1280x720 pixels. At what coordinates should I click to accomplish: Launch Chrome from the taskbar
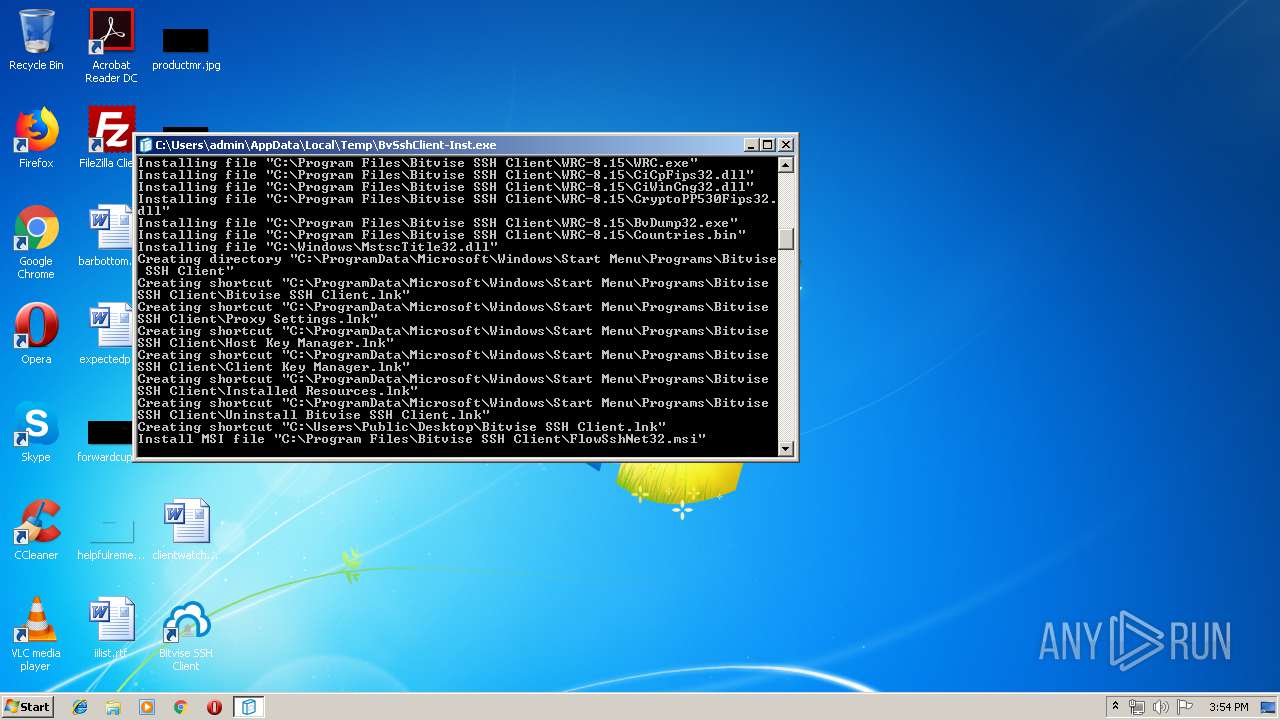pyautogui.click(x=181, y=707)
